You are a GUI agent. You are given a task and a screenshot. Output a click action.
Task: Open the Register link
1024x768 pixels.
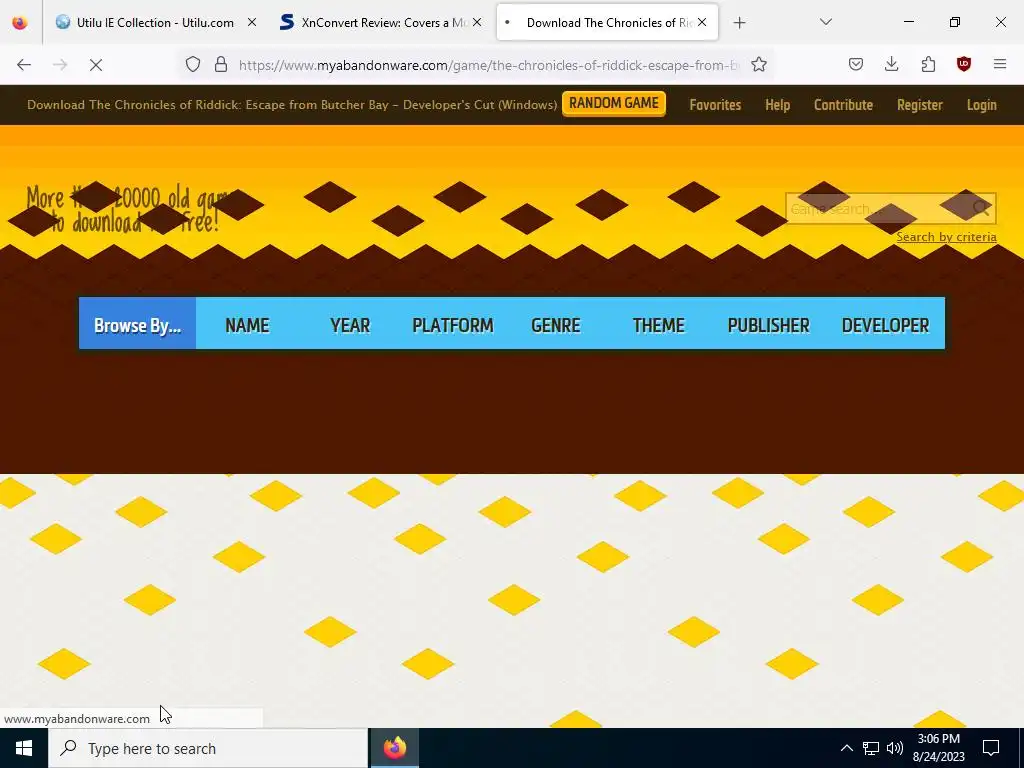point(920,105)
